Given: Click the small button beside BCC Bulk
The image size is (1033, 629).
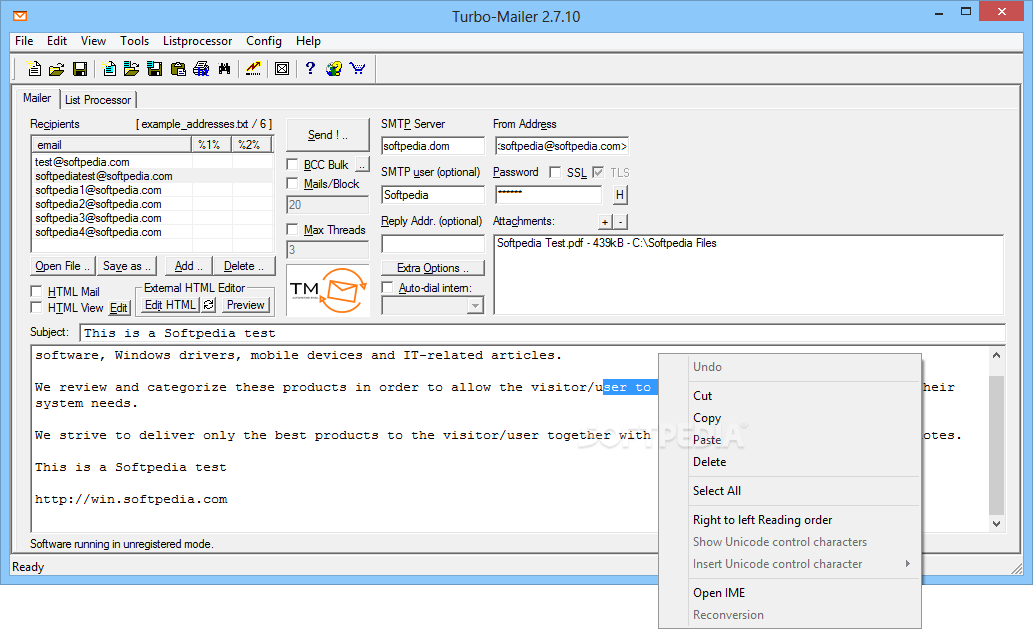Looking at the screenshot, I should (x=362, y=164).
